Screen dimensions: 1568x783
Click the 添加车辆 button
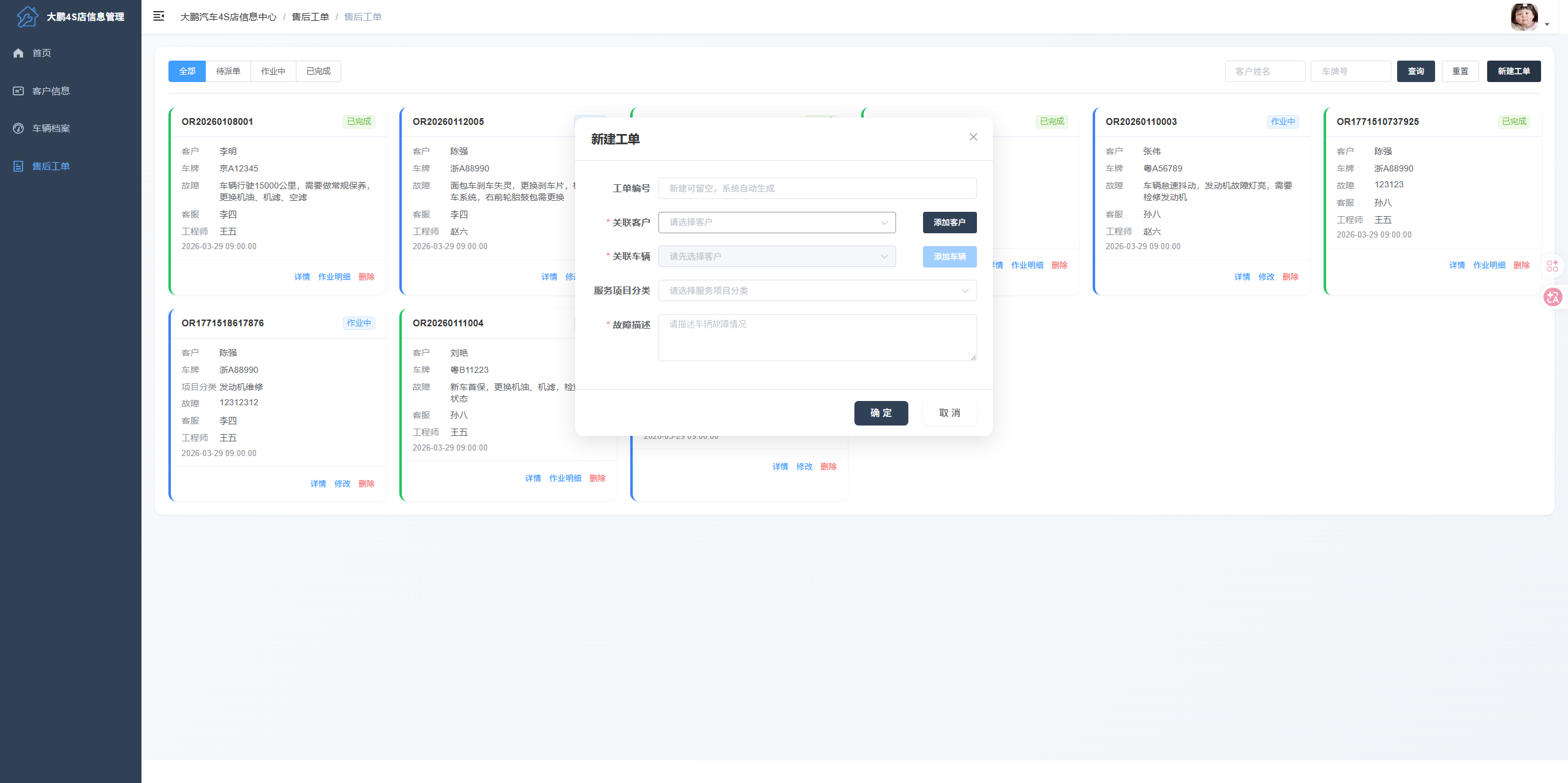click(x=949, y=257)
